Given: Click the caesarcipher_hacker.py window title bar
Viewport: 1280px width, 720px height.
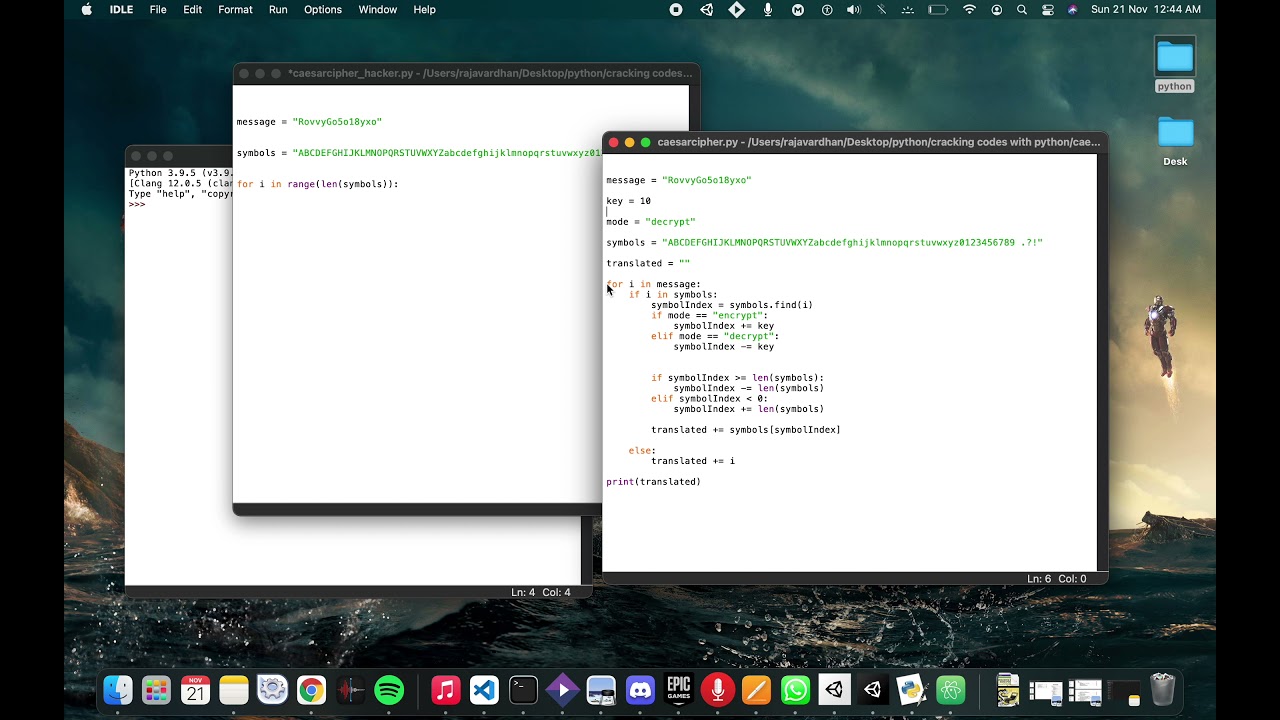Looking at the screenshot, I should click(x=466, y=73).
